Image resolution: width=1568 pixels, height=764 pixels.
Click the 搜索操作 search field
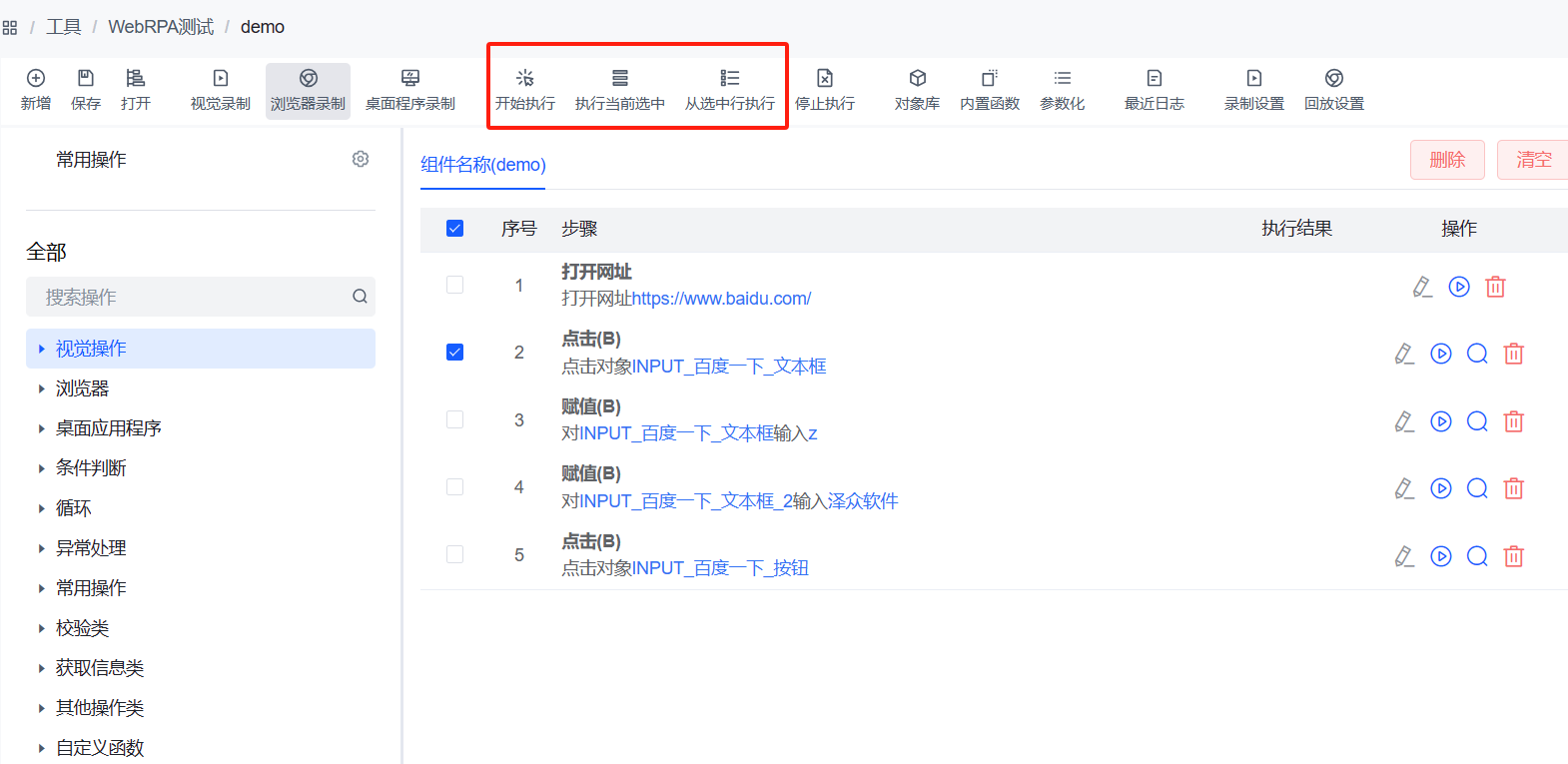[x=190, y=297]
